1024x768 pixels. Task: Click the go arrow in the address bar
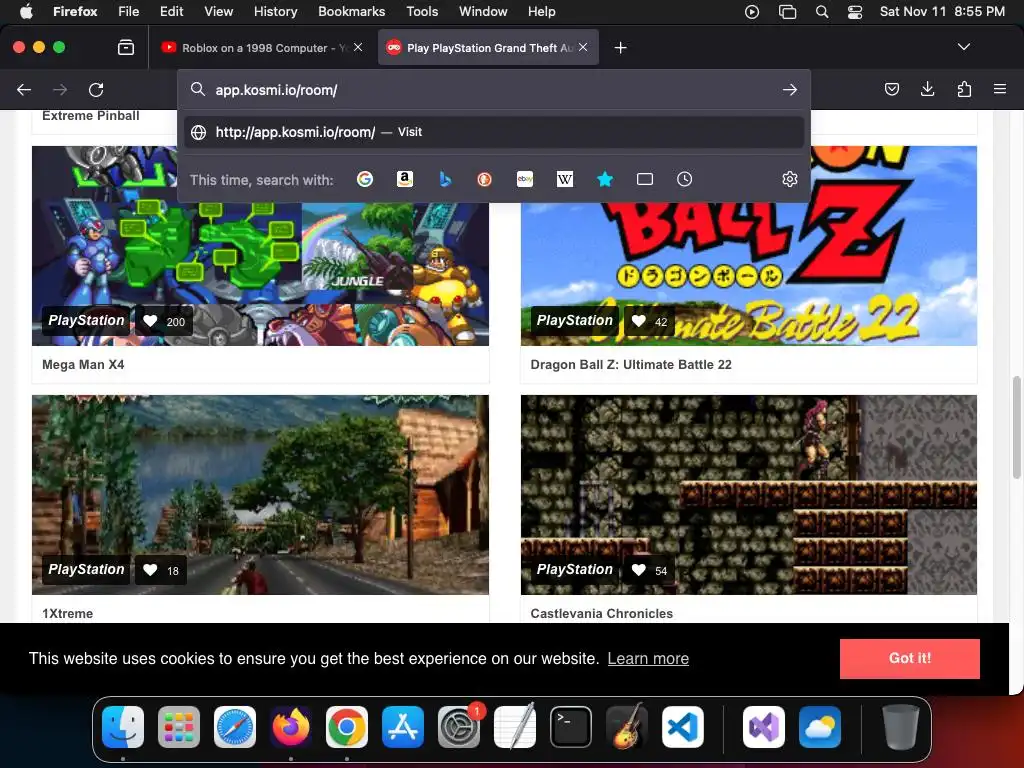pos(790,90)
